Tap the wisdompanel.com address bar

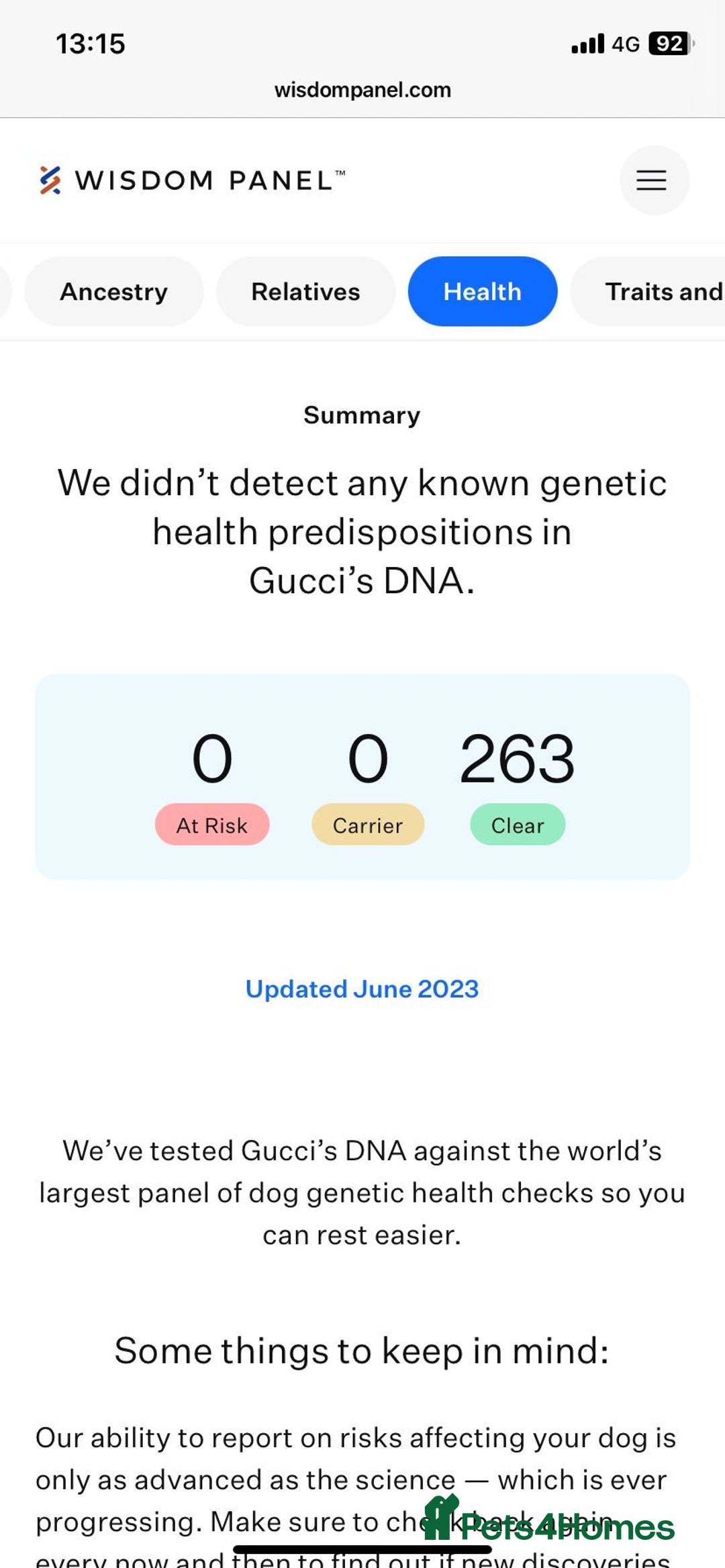pyautogui.click(x=362, y=90)
